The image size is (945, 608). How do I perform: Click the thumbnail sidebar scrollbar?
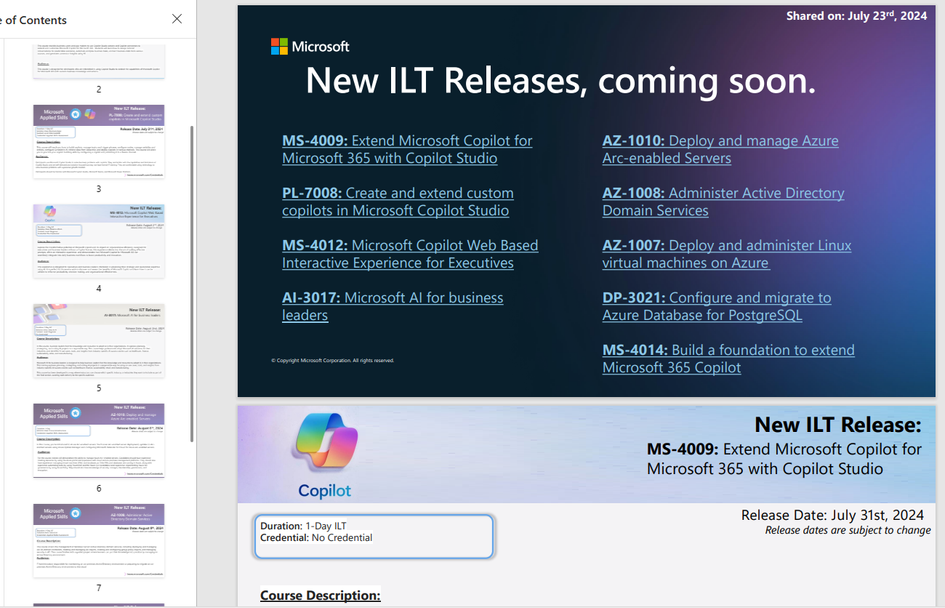coord(192,283)
